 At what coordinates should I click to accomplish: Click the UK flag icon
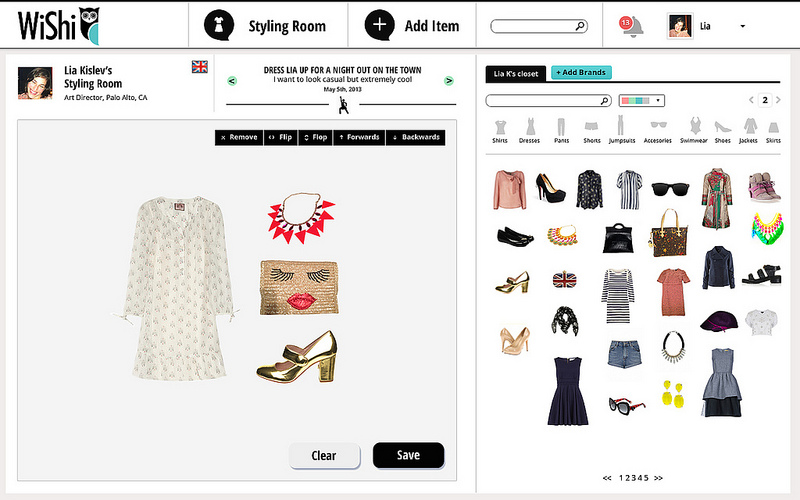pos(200,67)
